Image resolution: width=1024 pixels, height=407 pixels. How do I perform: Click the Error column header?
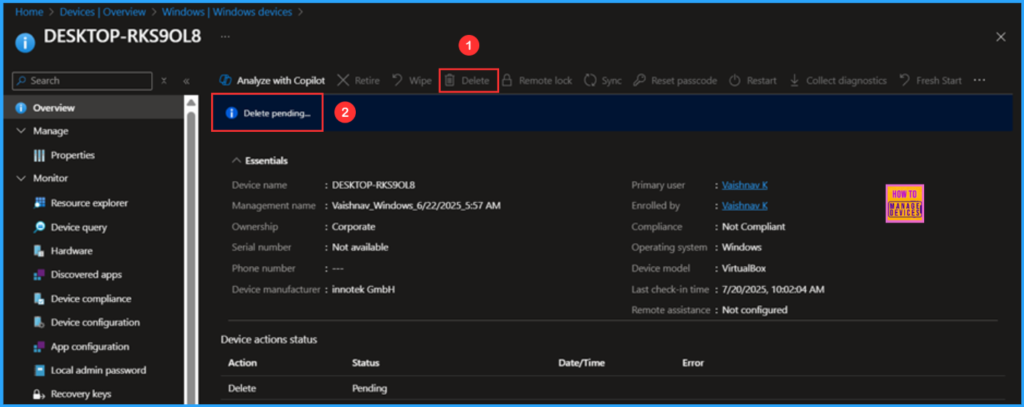tap(693, 363)
